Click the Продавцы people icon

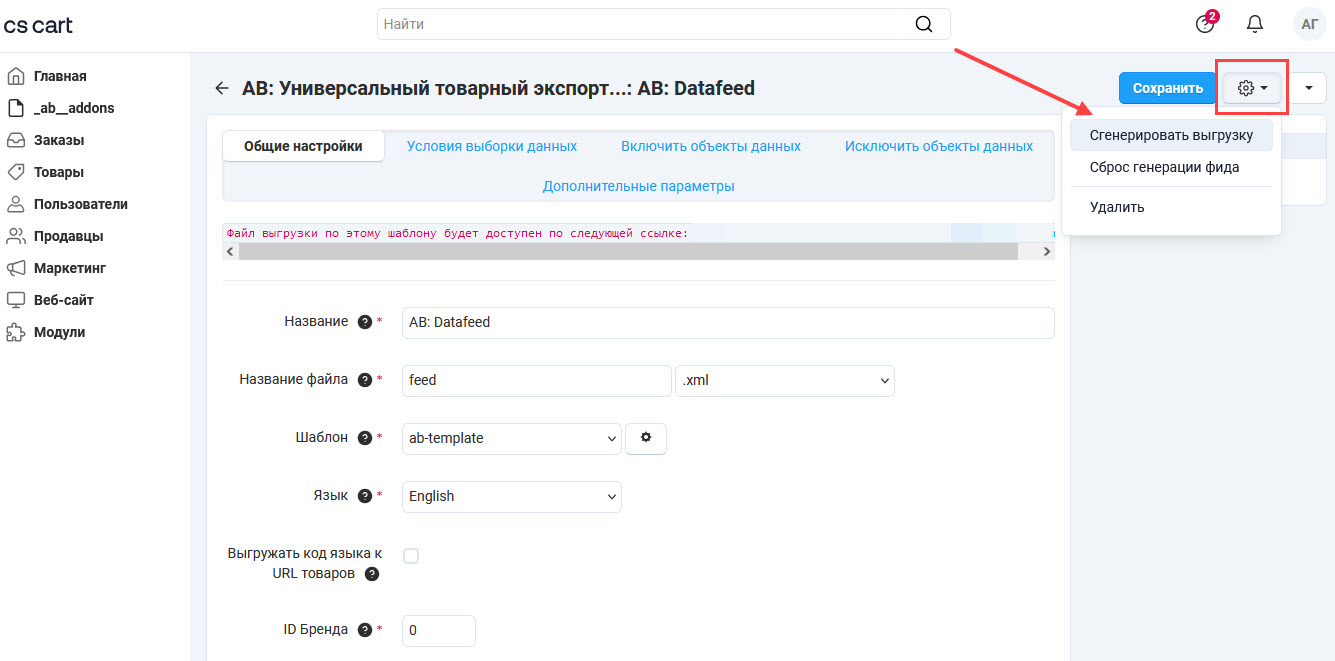click(16, 236)
